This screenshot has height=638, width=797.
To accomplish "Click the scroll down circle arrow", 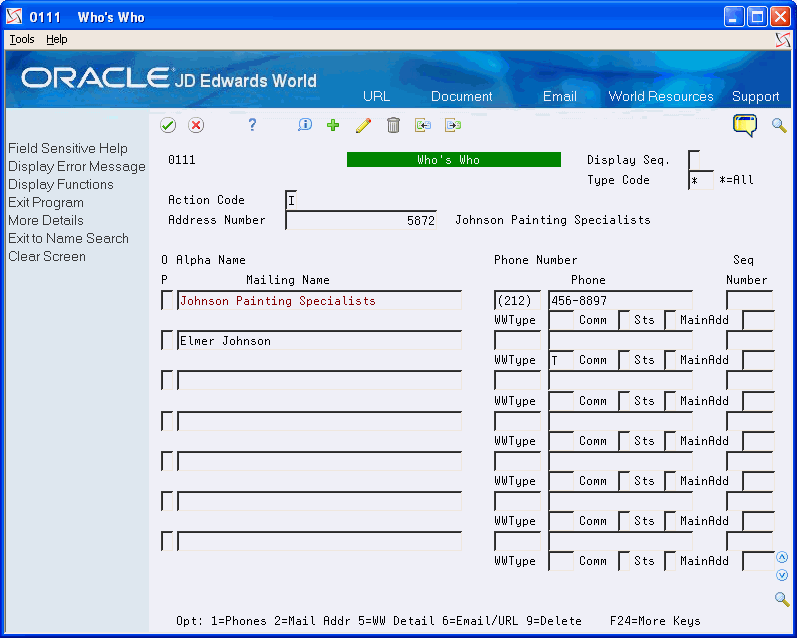I will point(782,575).
